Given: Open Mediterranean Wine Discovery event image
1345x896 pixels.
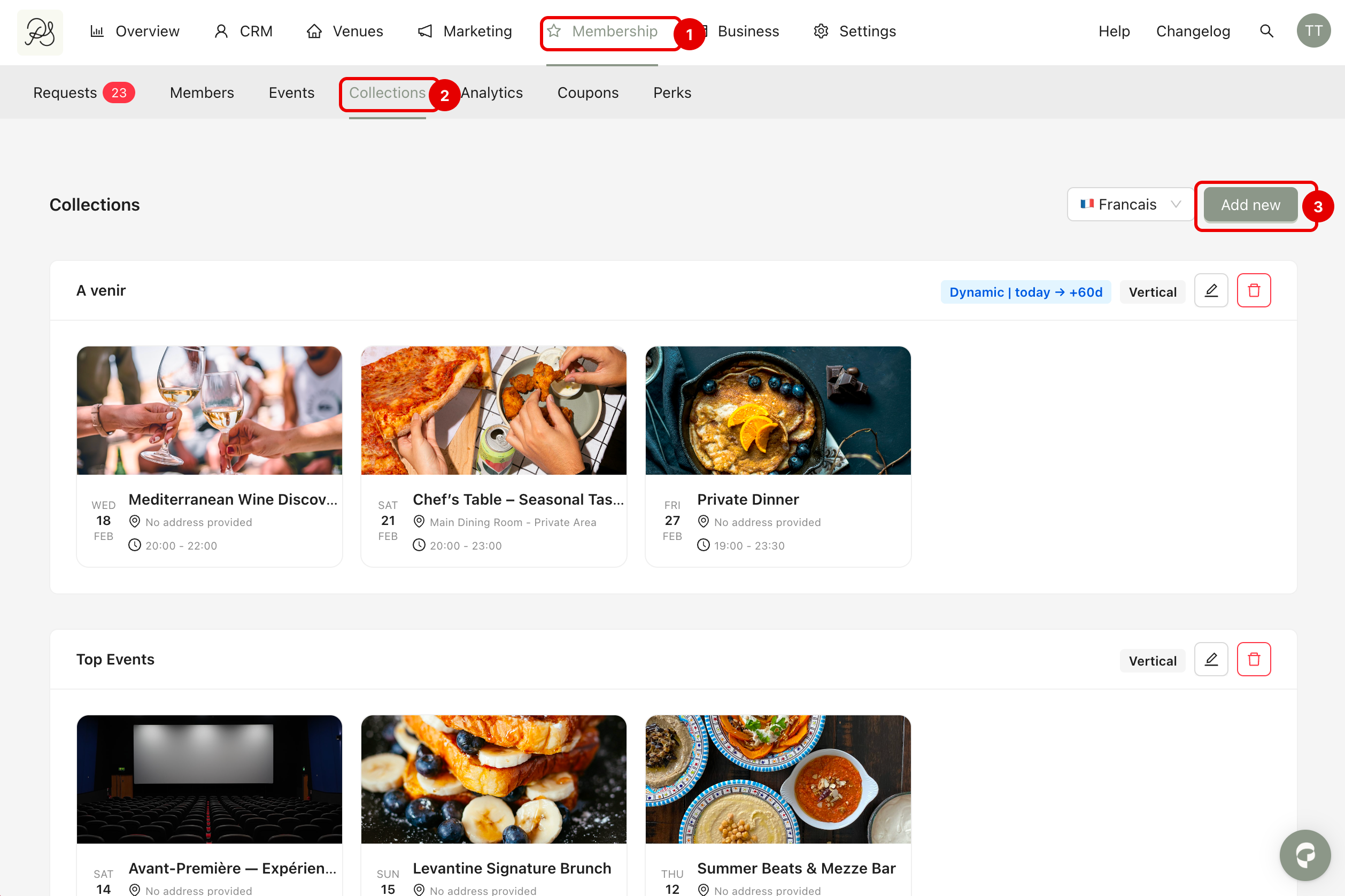Looking at the screenshot, I should pyautogui.click(x=209, y=410).
